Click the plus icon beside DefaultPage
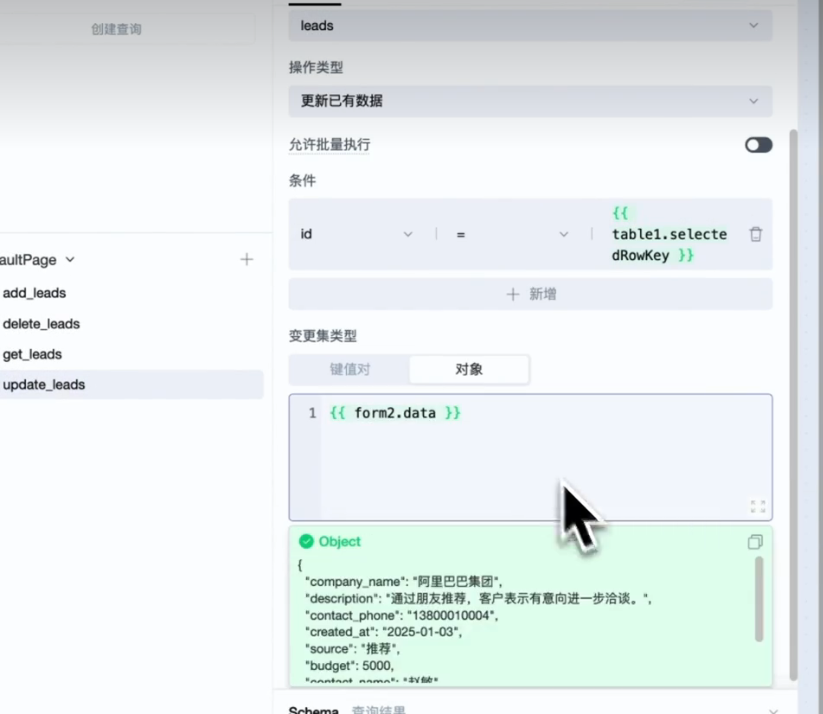This screenshot has width=823, height=714. 247,259
